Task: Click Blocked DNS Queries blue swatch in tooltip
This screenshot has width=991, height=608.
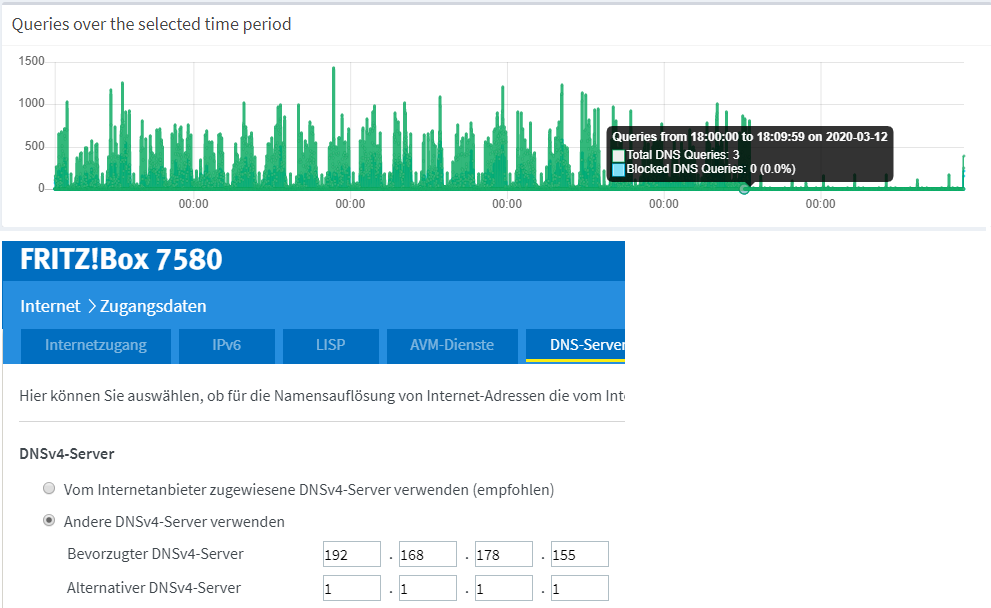Action: click(x=618, y=169)
